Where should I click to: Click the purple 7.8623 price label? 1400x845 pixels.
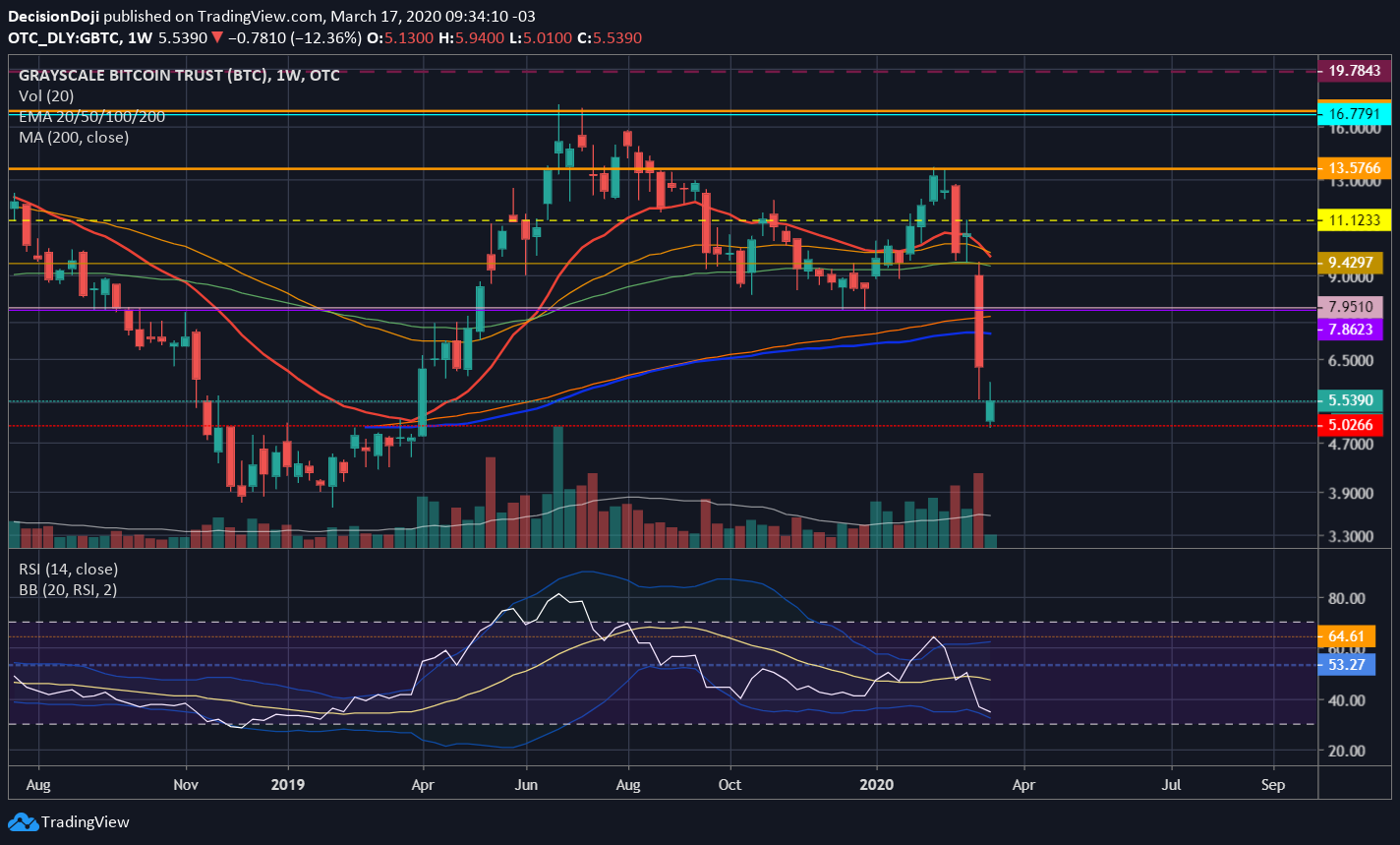1351,330
